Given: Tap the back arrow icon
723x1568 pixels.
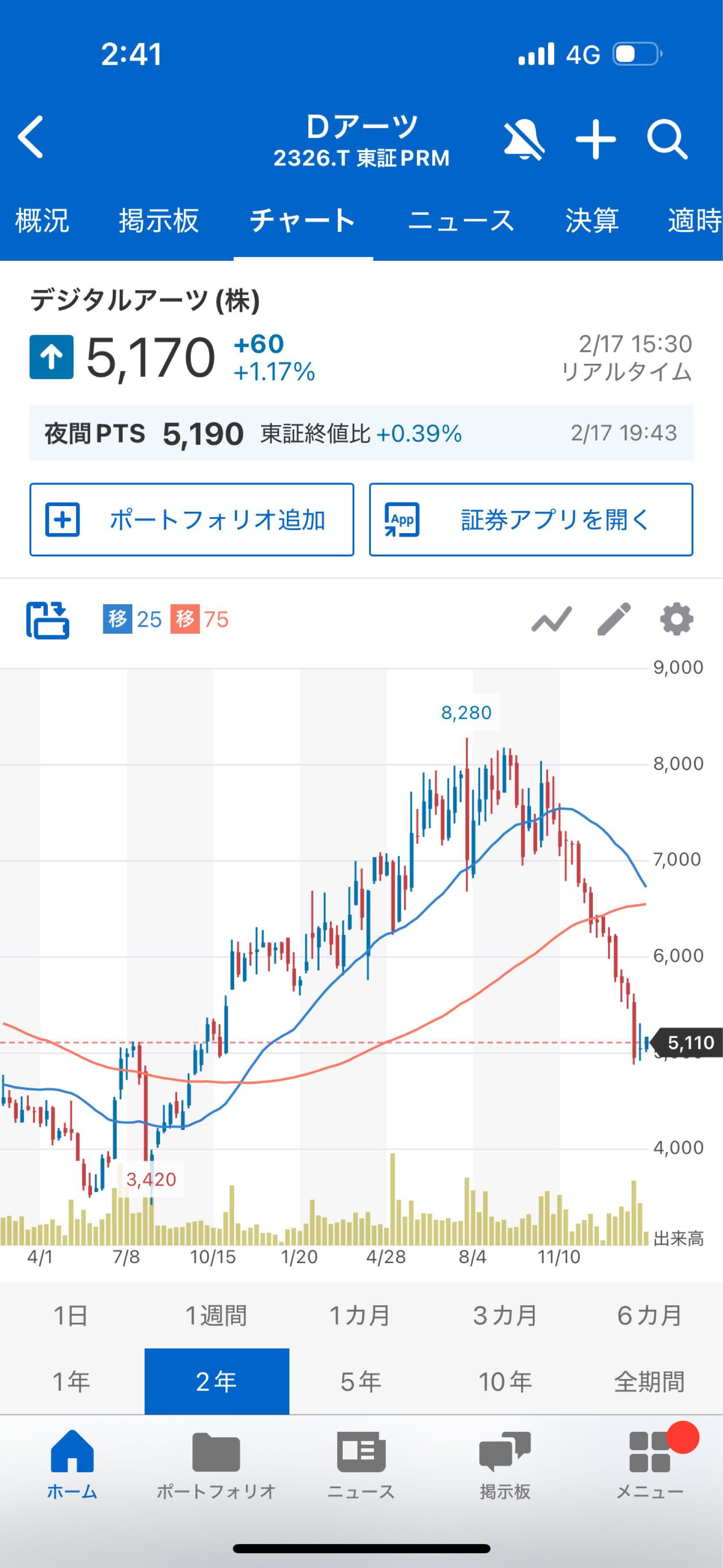Looking at the screenshot, I should coord(31,137).
